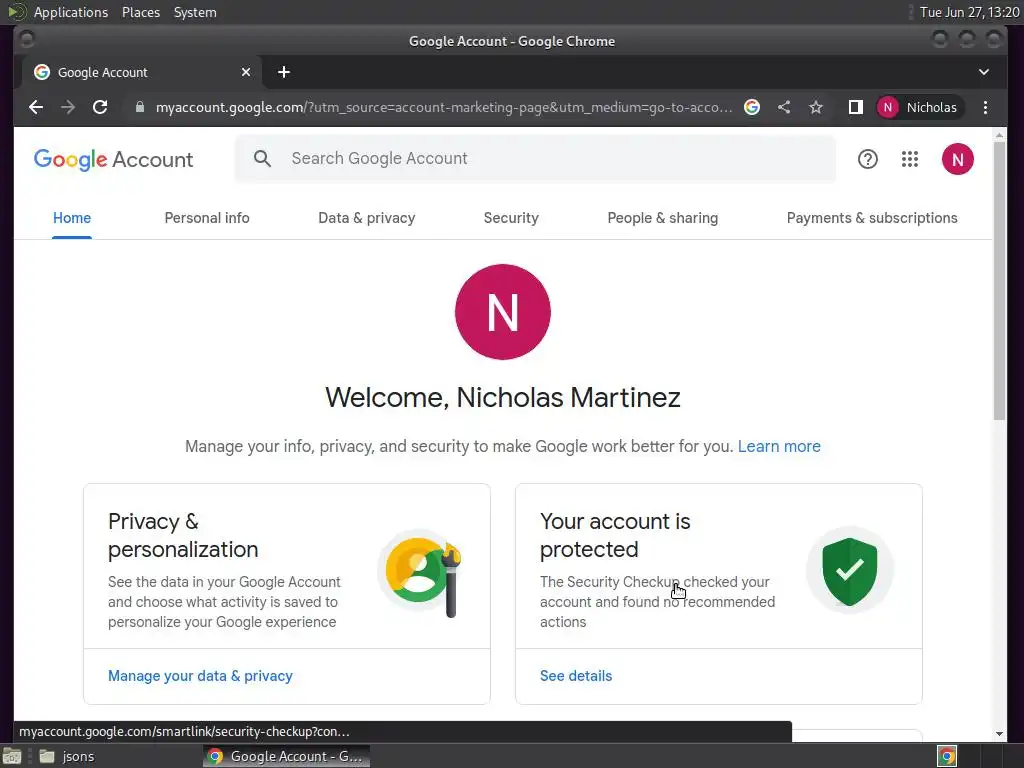Open the jsons folder in the taskbar
The height and width of the screenshot is (768, 1024).
67,756
